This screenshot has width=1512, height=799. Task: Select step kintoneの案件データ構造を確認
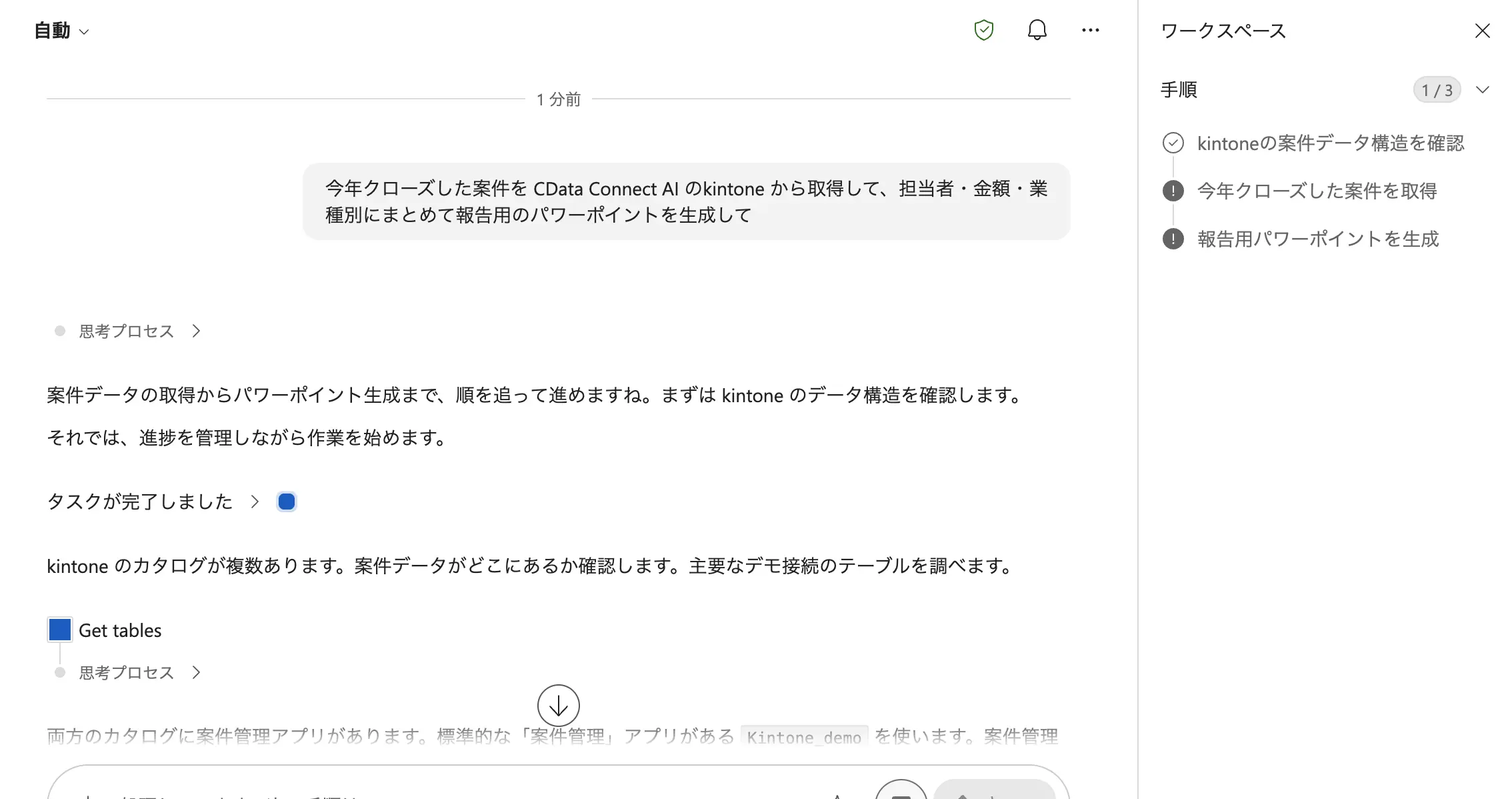point(1331,143)
